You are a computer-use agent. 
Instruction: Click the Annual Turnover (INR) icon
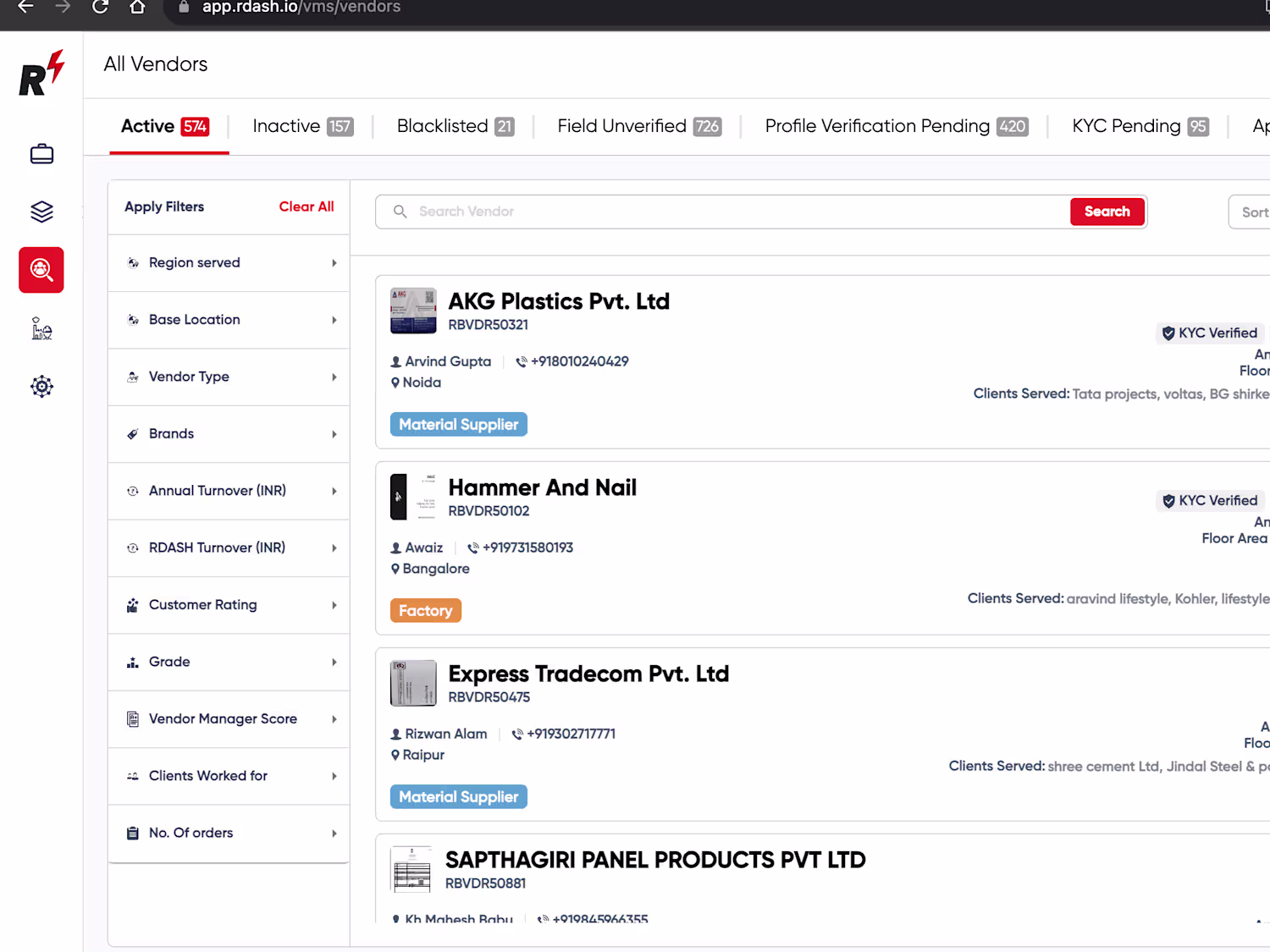coord(133,491)
